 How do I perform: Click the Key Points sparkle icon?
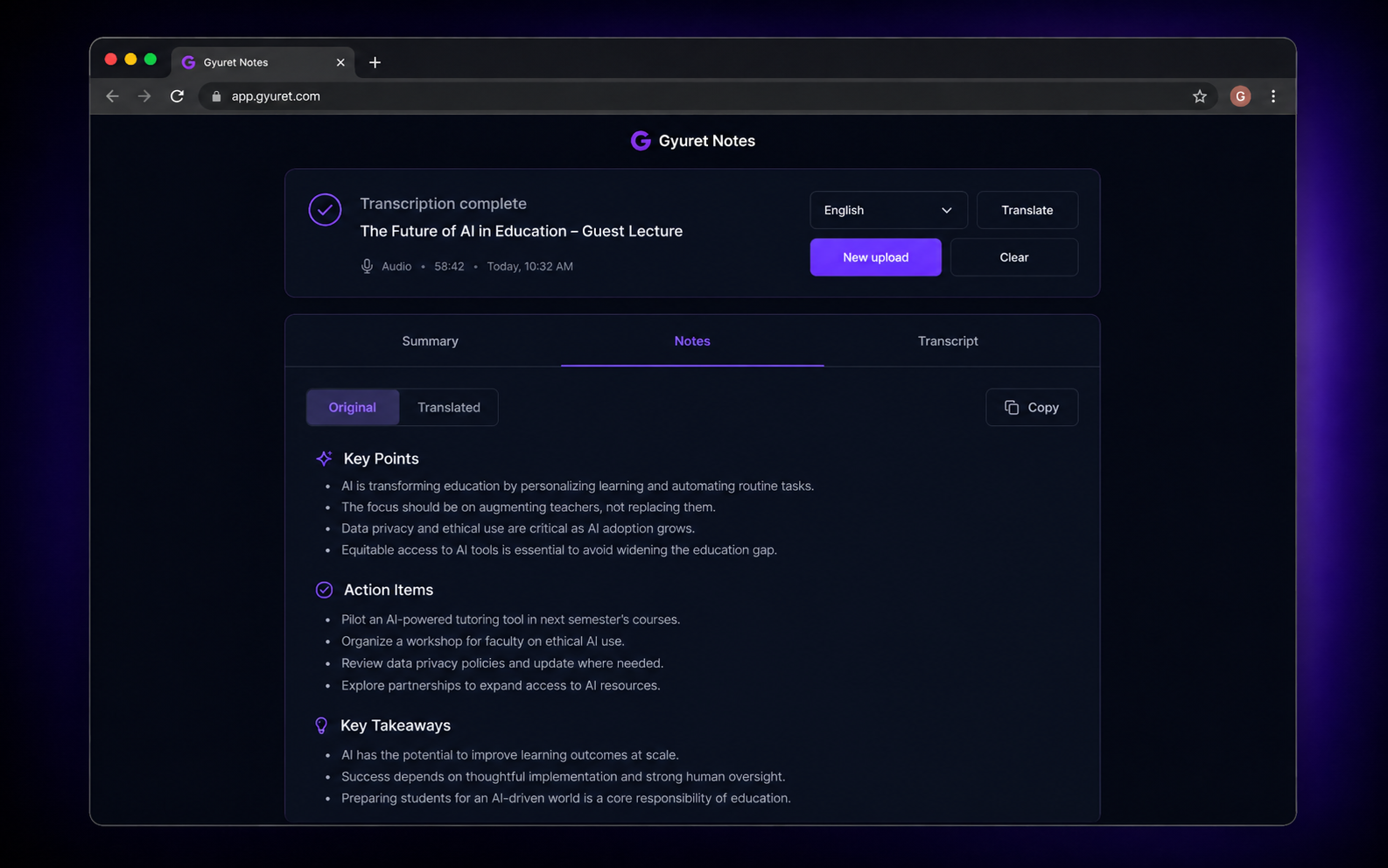324,458
